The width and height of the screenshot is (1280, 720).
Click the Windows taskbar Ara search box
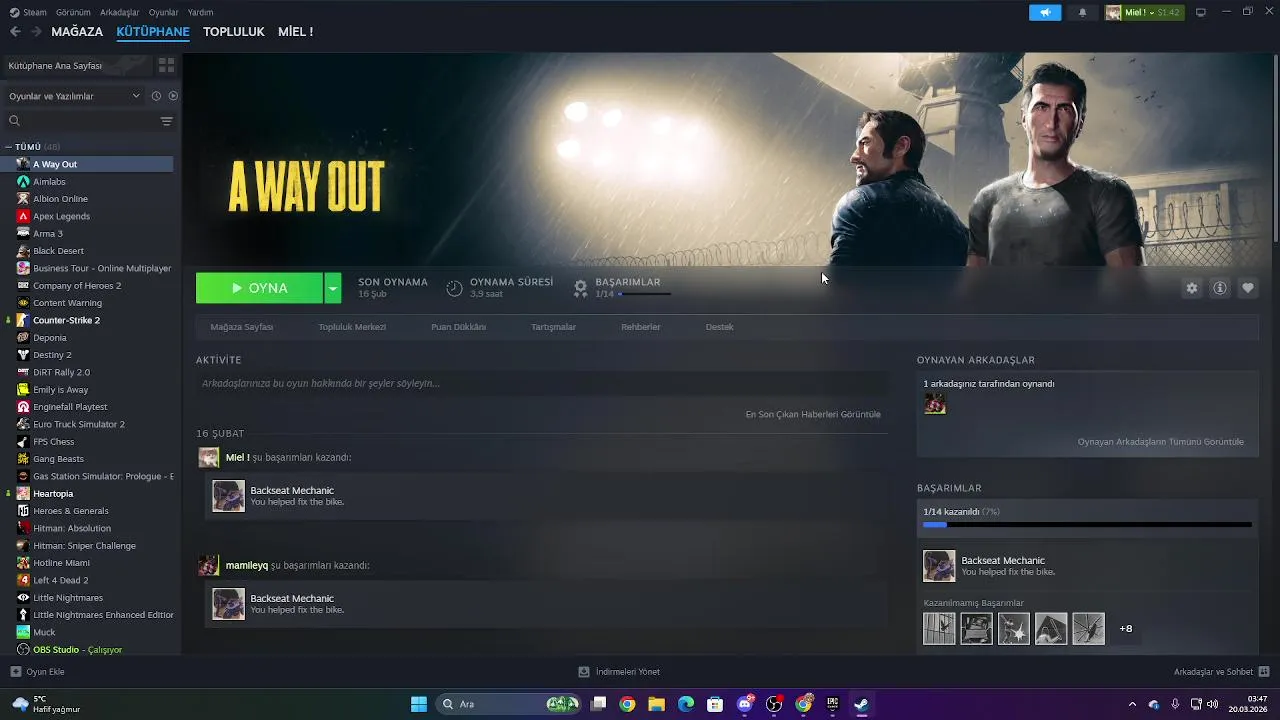point(510,704)
